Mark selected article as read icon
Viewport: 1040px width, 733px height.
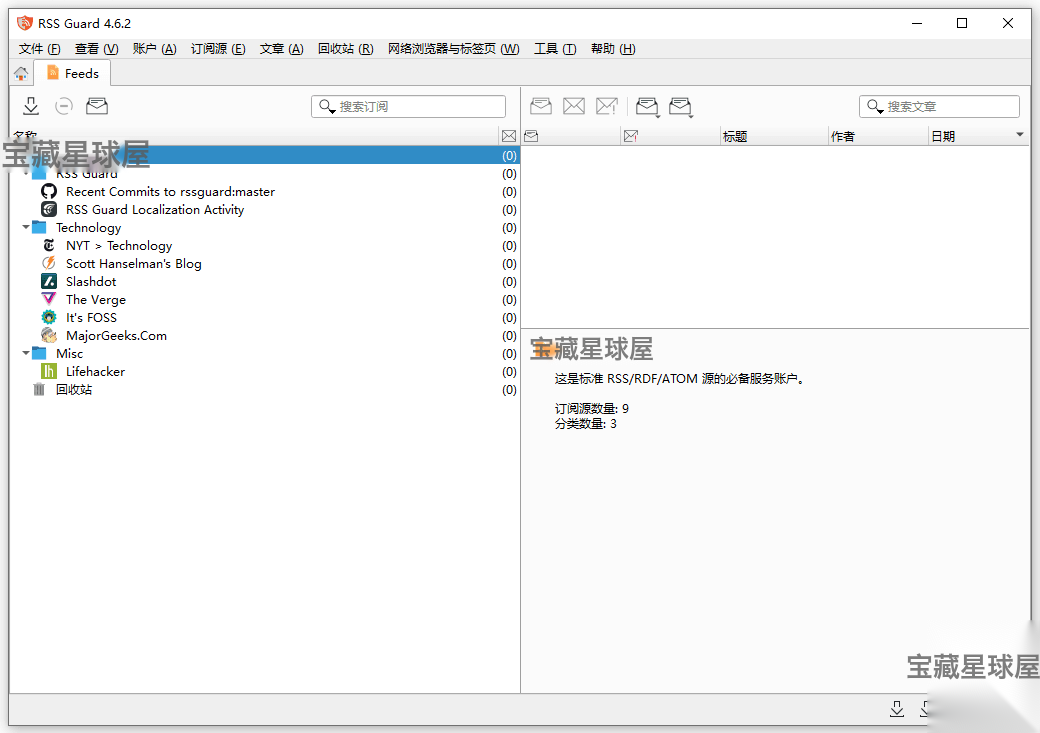click(x=541, y=106)
